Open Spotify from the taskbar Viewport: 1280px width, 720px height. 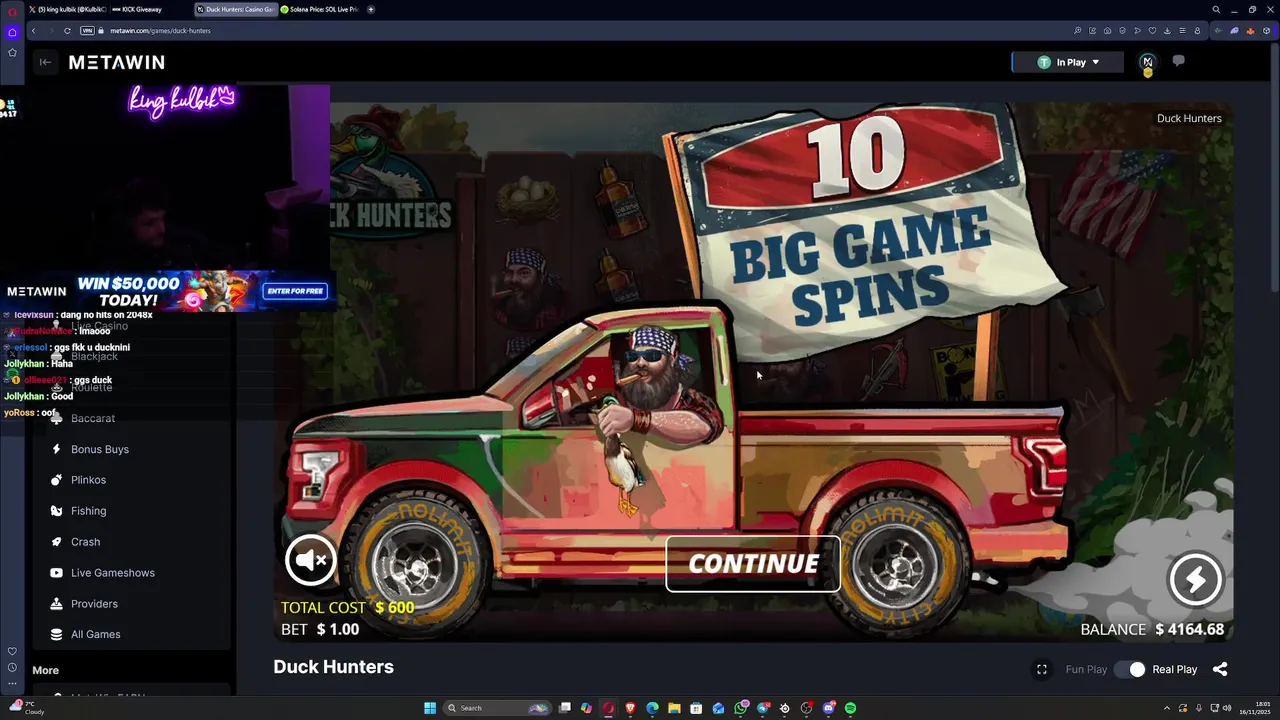pos(850,708)
